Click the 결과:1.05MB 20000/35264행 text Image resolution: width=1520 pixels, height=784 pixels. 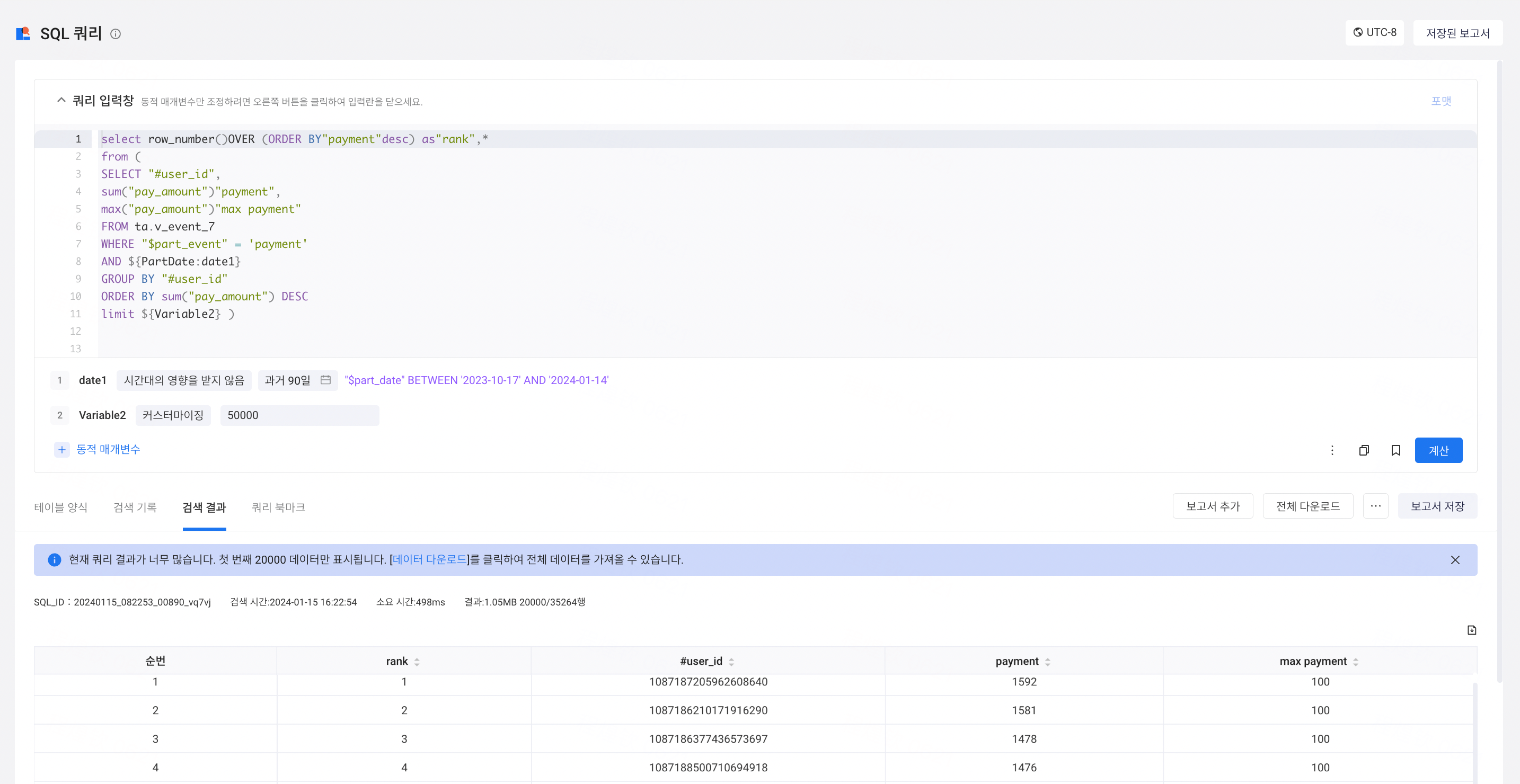[525, 602]
